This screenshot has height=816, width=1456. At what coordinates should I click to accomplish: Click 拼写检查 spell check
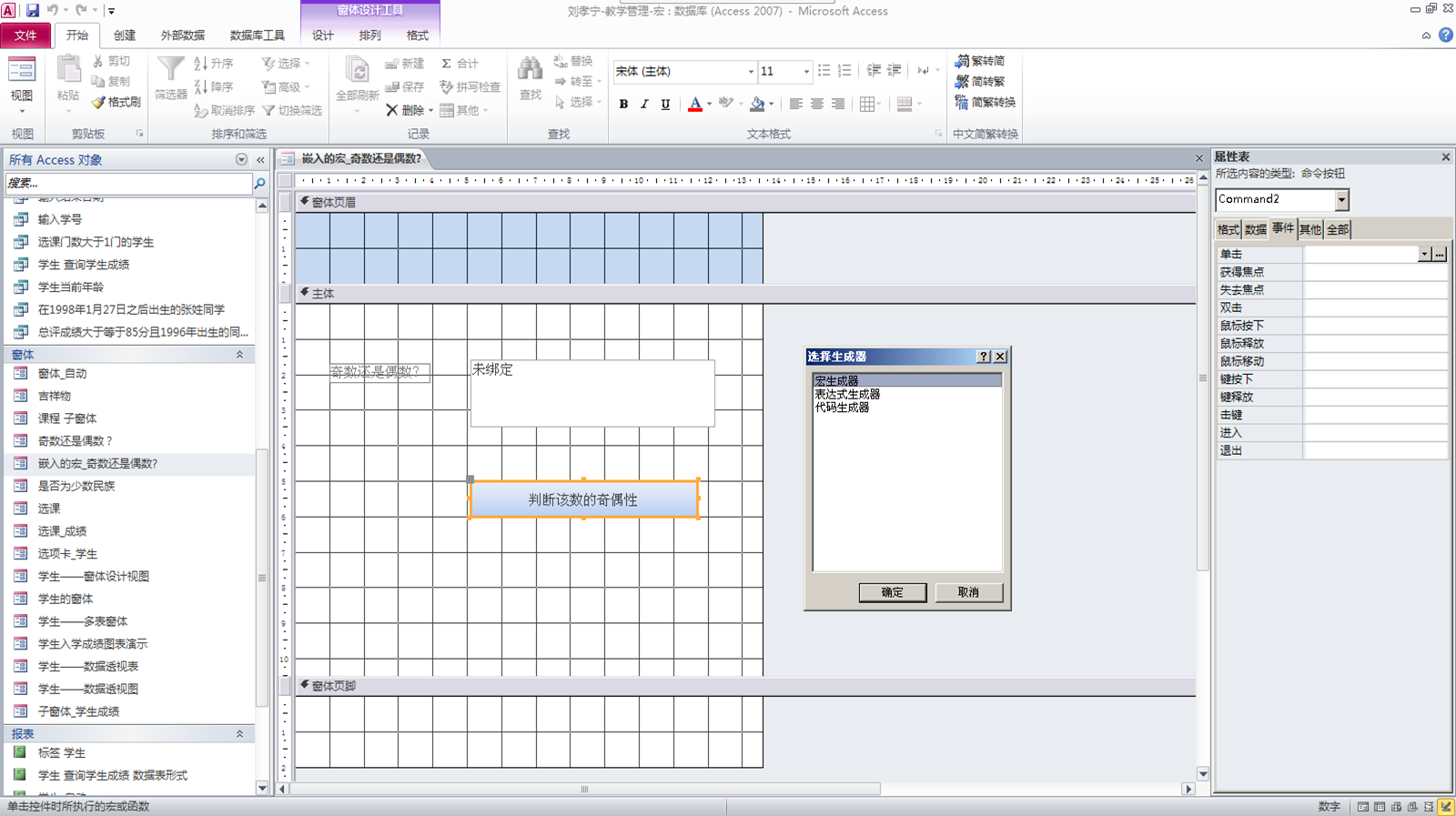click(470, 87)
